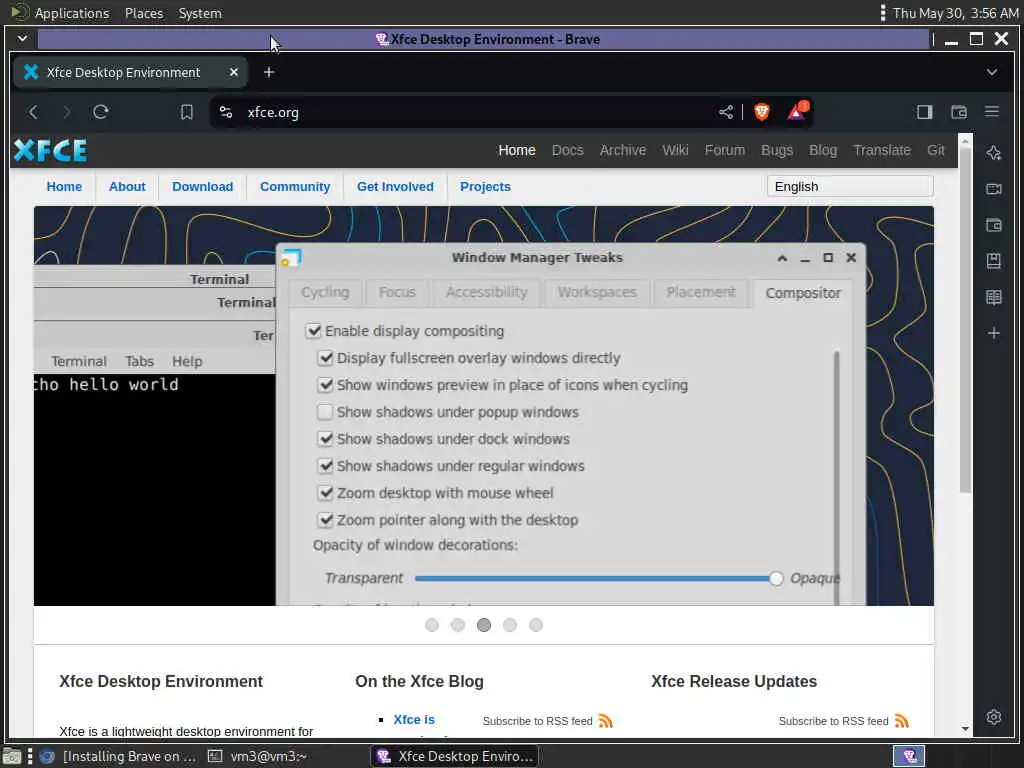This screenshot has width=1024, height=768.
Task: Select fifth carousel dot indicator
Action: pos(536,626)
